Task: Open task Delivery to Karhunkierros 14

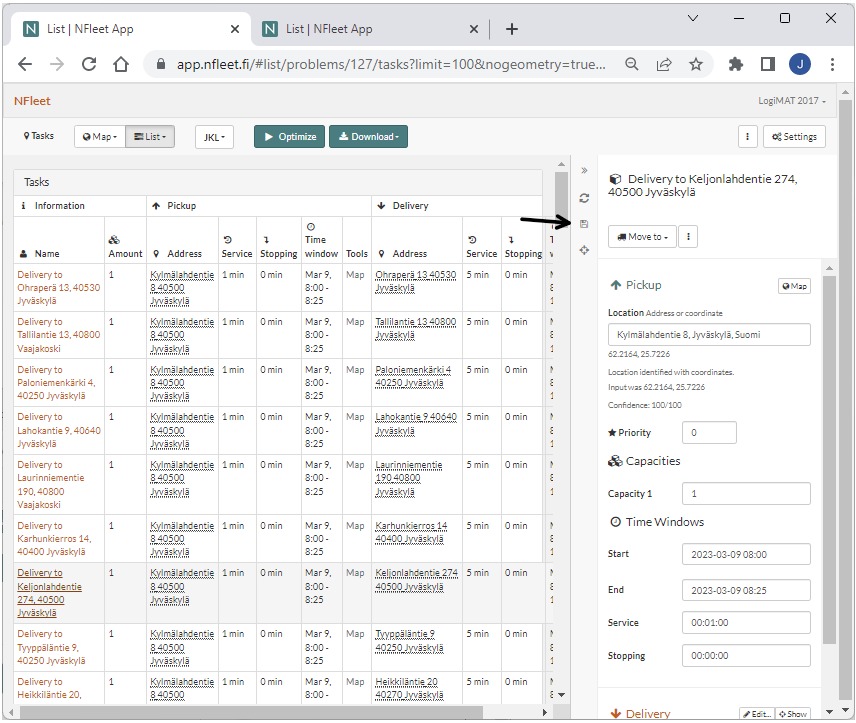Action: click(x=54, y=538)
